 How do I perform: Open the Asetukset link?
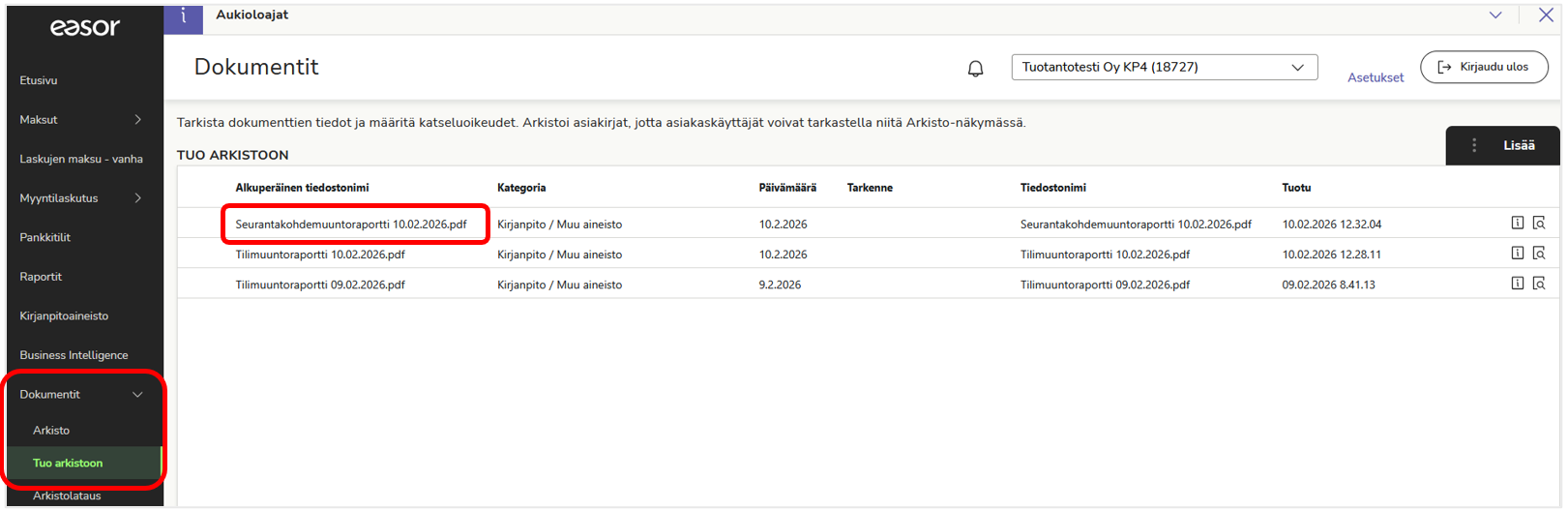coord(1376,77)
